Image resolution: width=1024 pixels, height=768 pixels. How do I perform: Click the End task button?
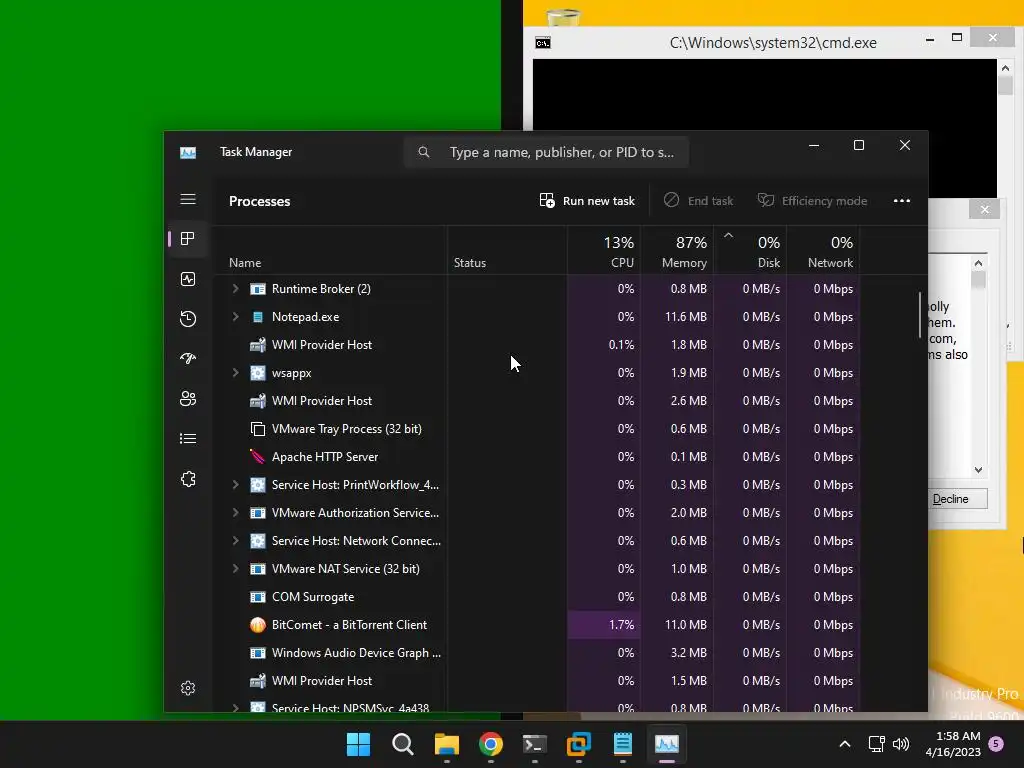pyautogui.click(x=698, y=200)
